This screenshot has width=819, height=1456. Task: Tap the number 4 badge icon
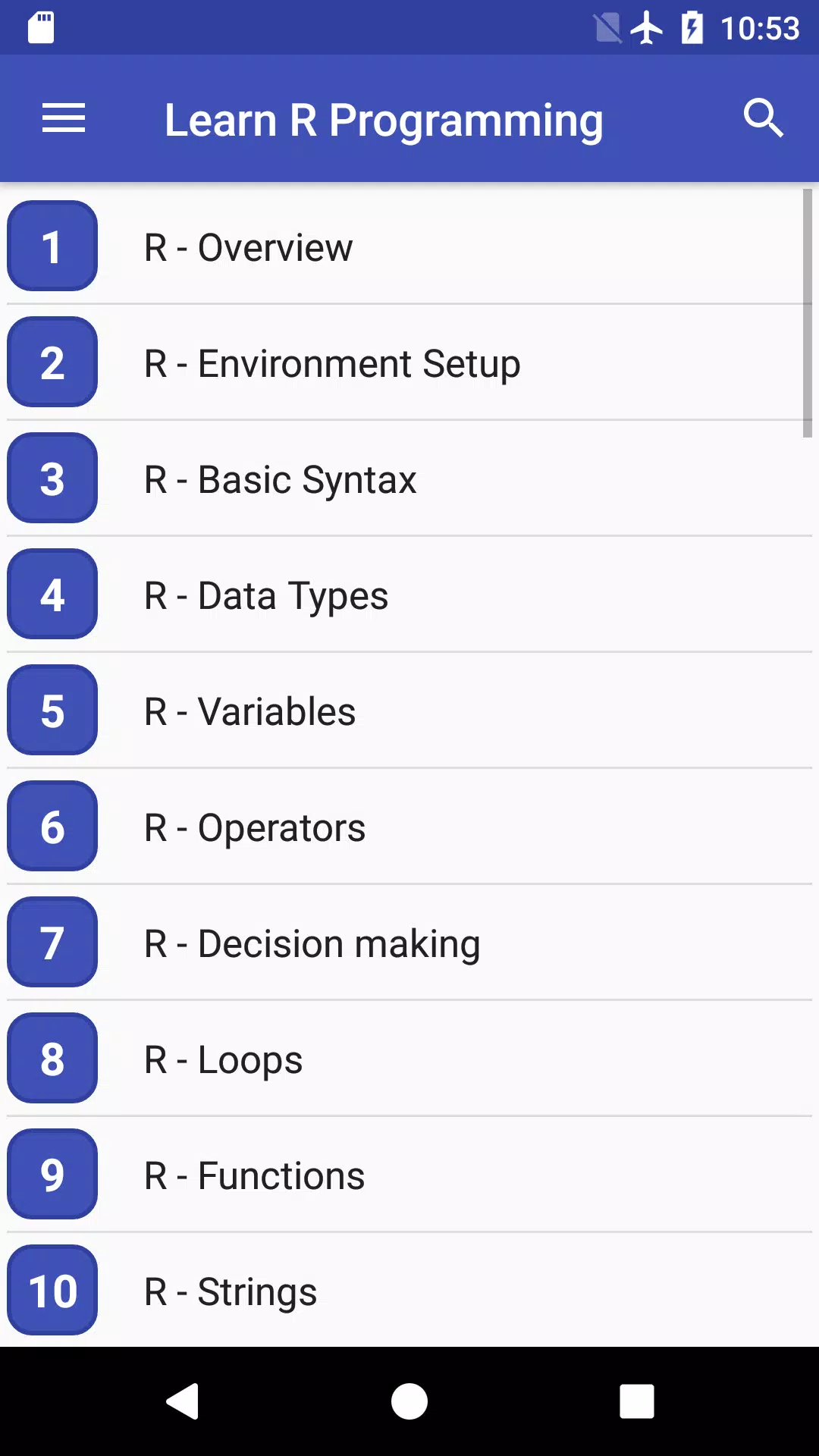click(x=52, y=595)
